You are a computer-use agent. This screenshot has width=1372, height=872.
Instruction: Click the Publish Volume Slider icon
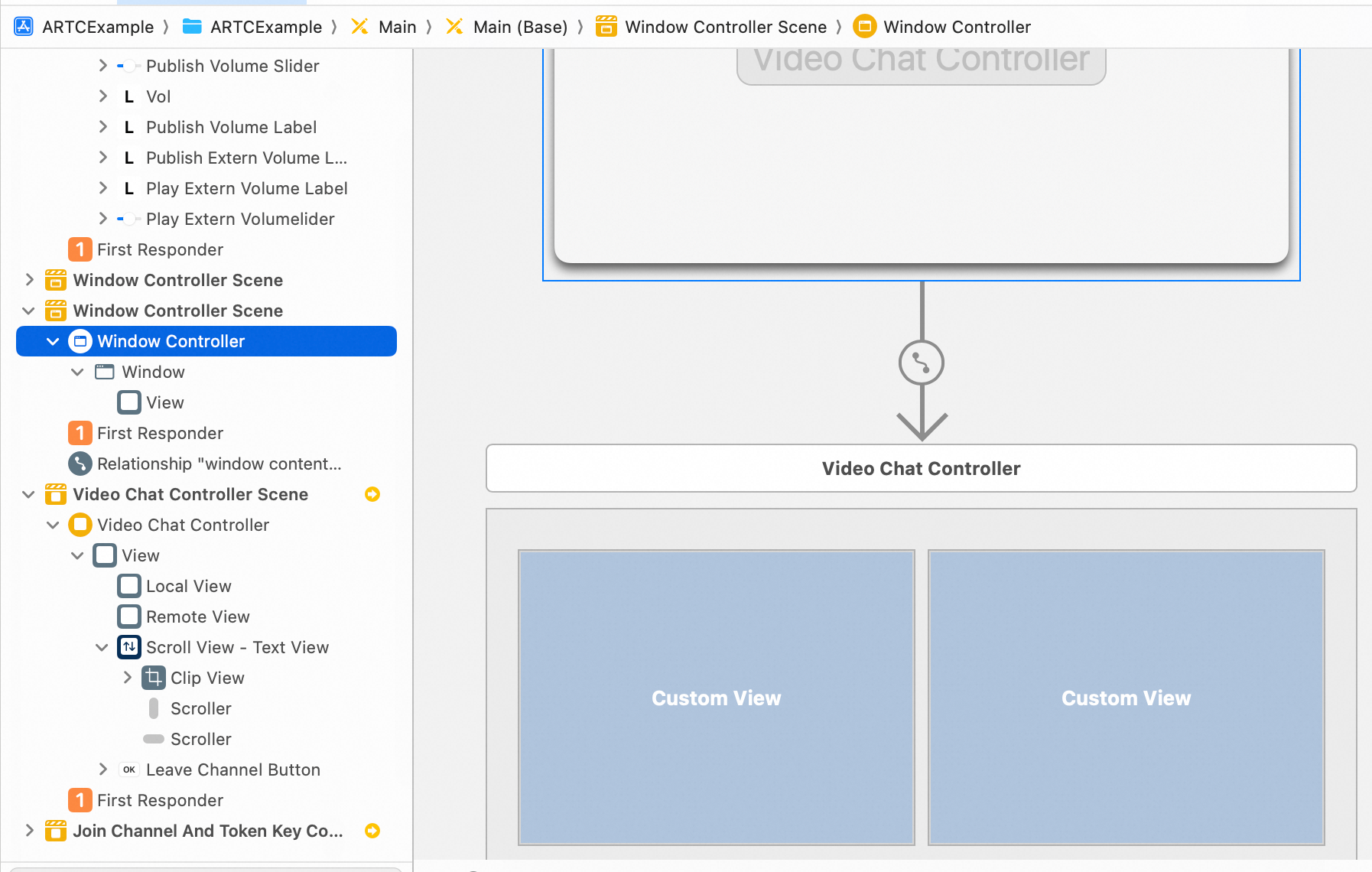point(129,66)
